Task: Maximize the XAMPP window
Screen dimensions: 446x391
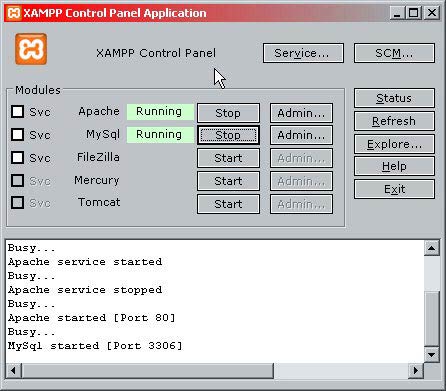Action: click(x=414, y=13)
